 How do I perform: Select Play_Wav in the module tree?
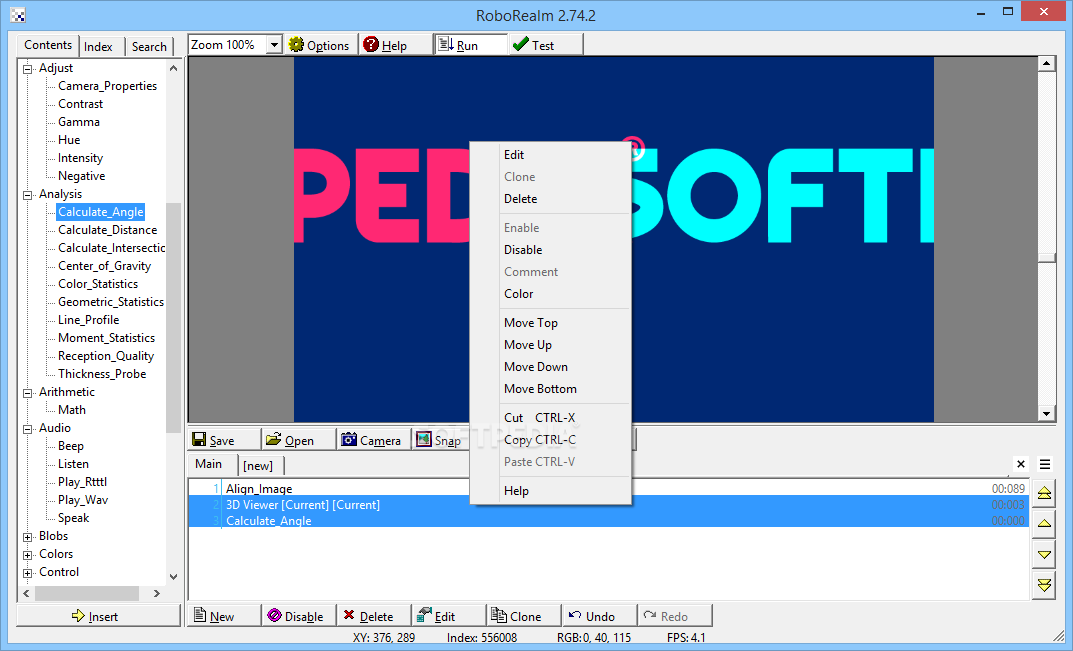tap(83, 500)
